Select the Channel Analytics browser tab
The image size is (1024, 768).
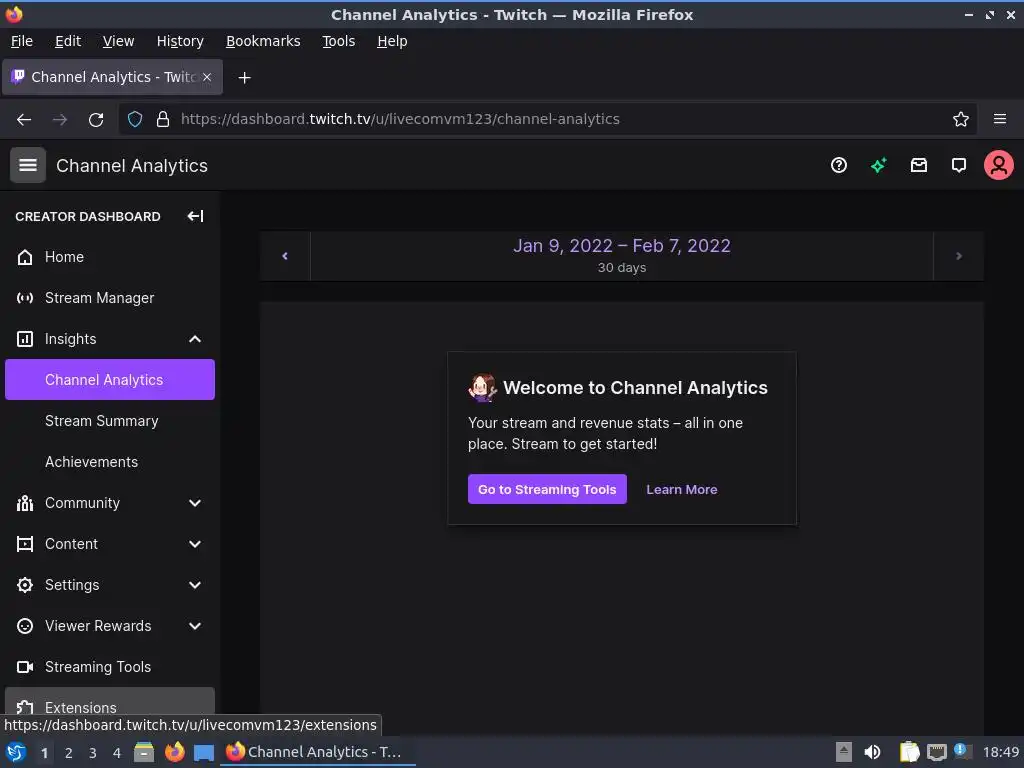click(x=112, y=77)
